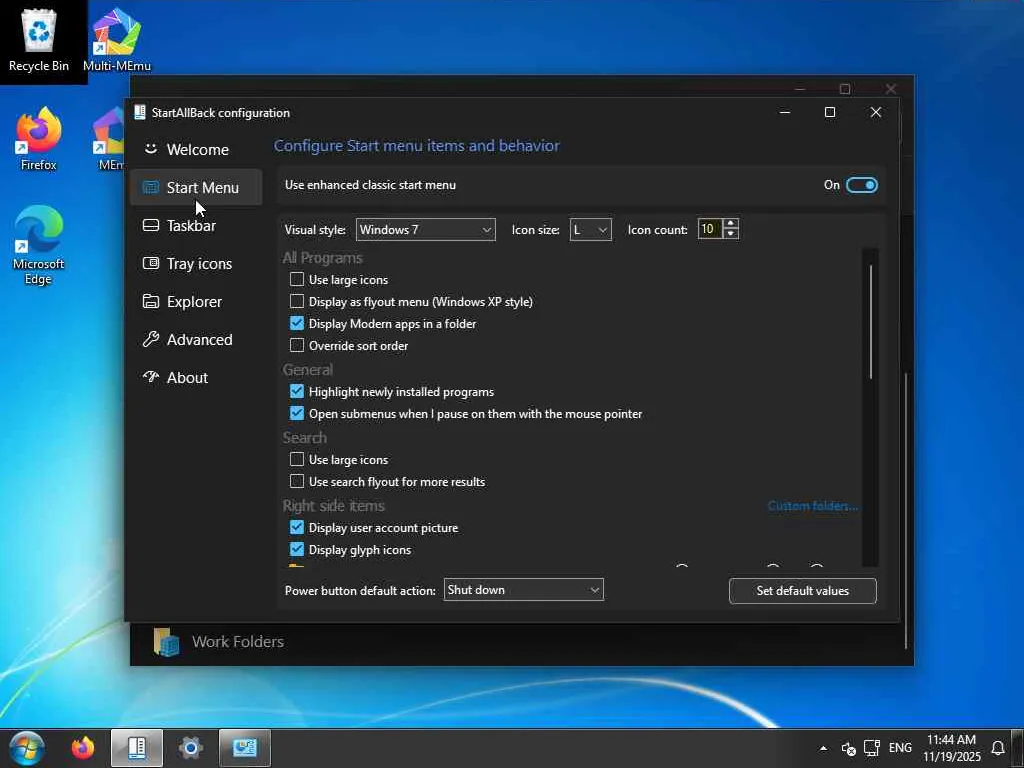Check Use search flyout for more results
The image size is (1024, 768).
pyautogui.click(x=297, y=481)
